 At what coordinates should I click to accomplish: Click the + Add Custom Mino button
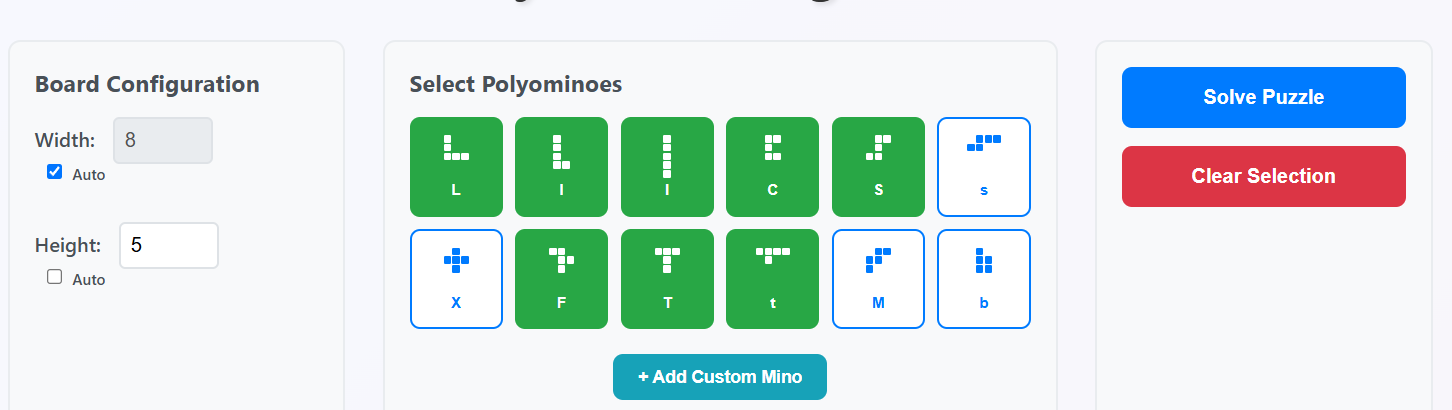pos(719,377)
